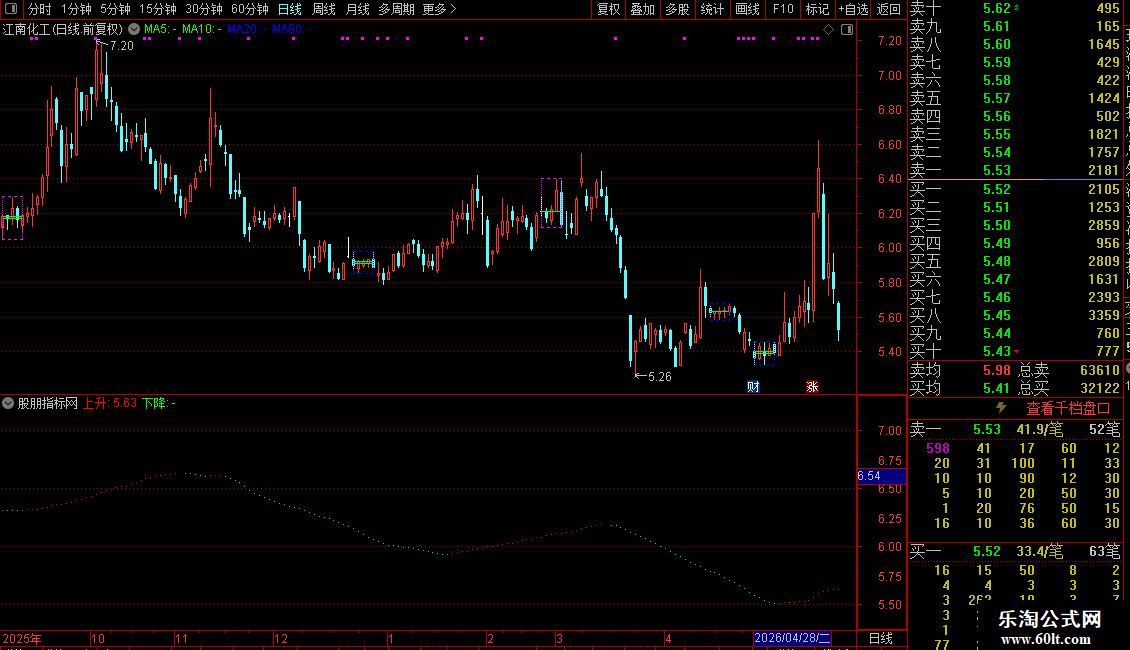Click the 5.26 low price label

(x=659, y=377)
